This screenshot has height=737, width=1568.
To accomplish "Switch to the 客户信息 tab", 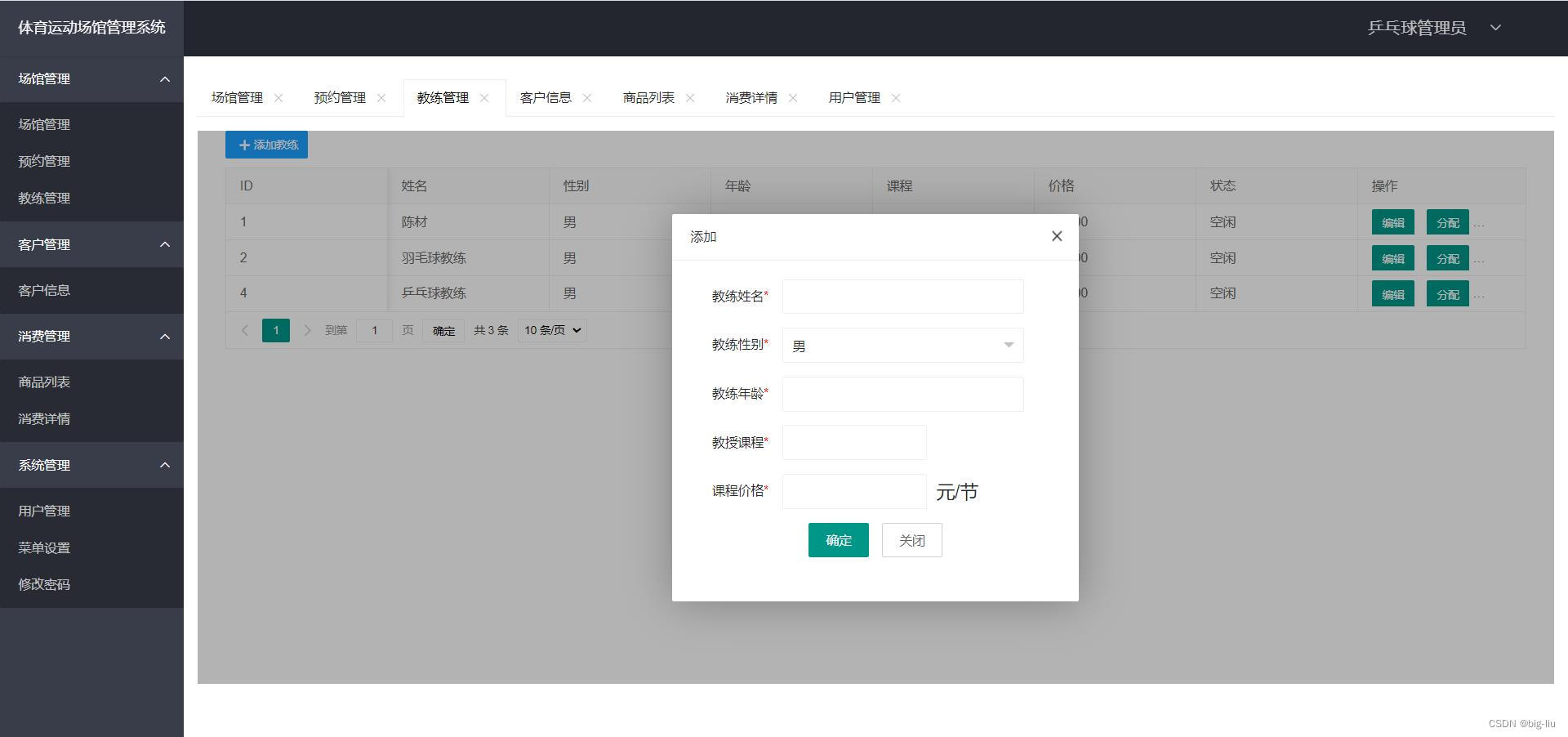I will tap(546, 98).
